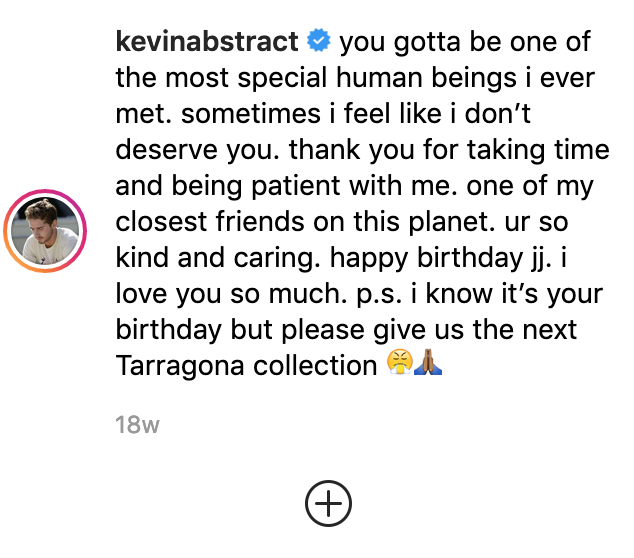Click the steaming face emoji
The height and width of the screenshot is (558, 634).
(399, 365)
